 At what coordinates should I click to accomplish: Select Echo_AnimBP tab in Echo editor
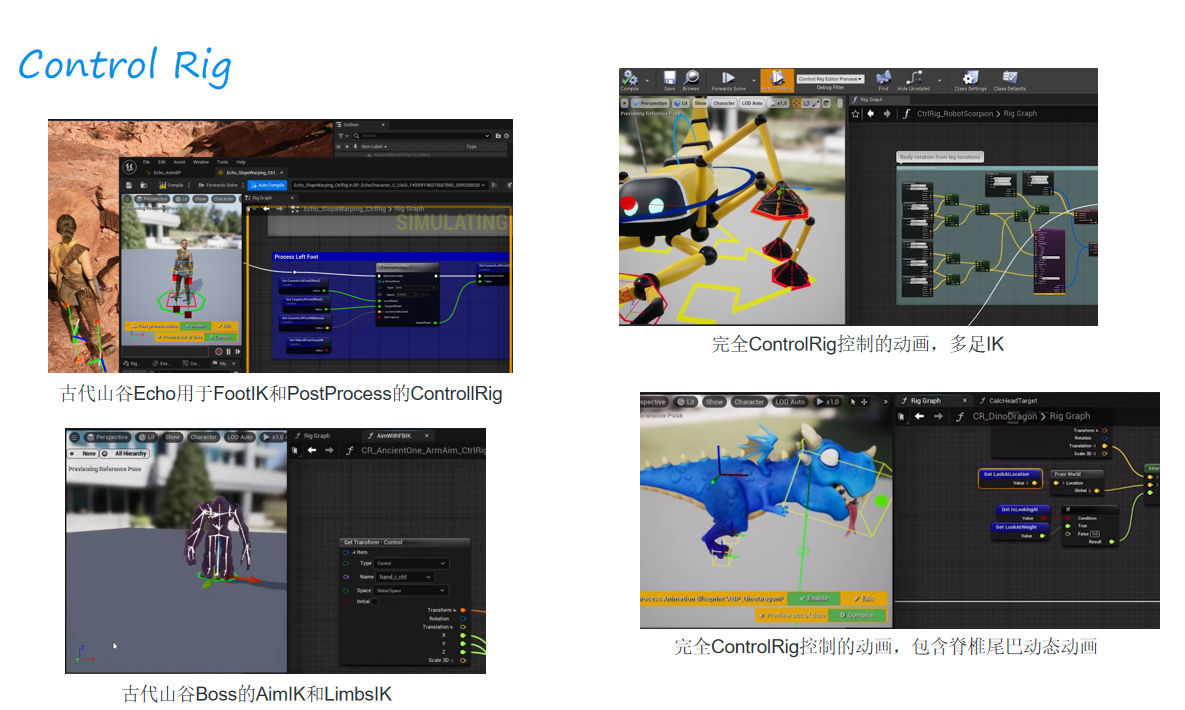pyautogui.click(x=169, y=172)
